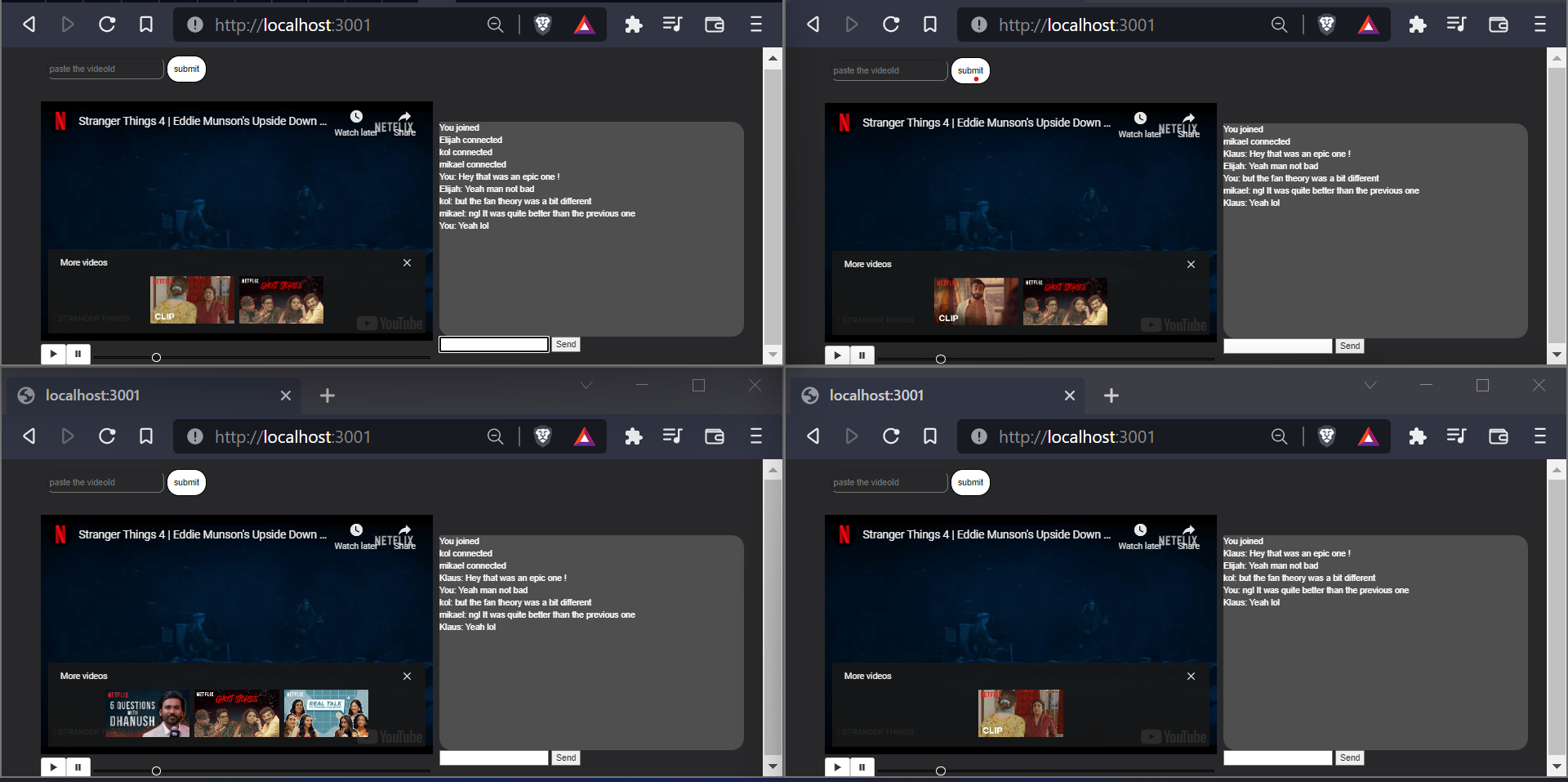The image size is (1568, 782).
Task: Click the zoom magnifier in top-left address bar
Action: click(495, 25)
